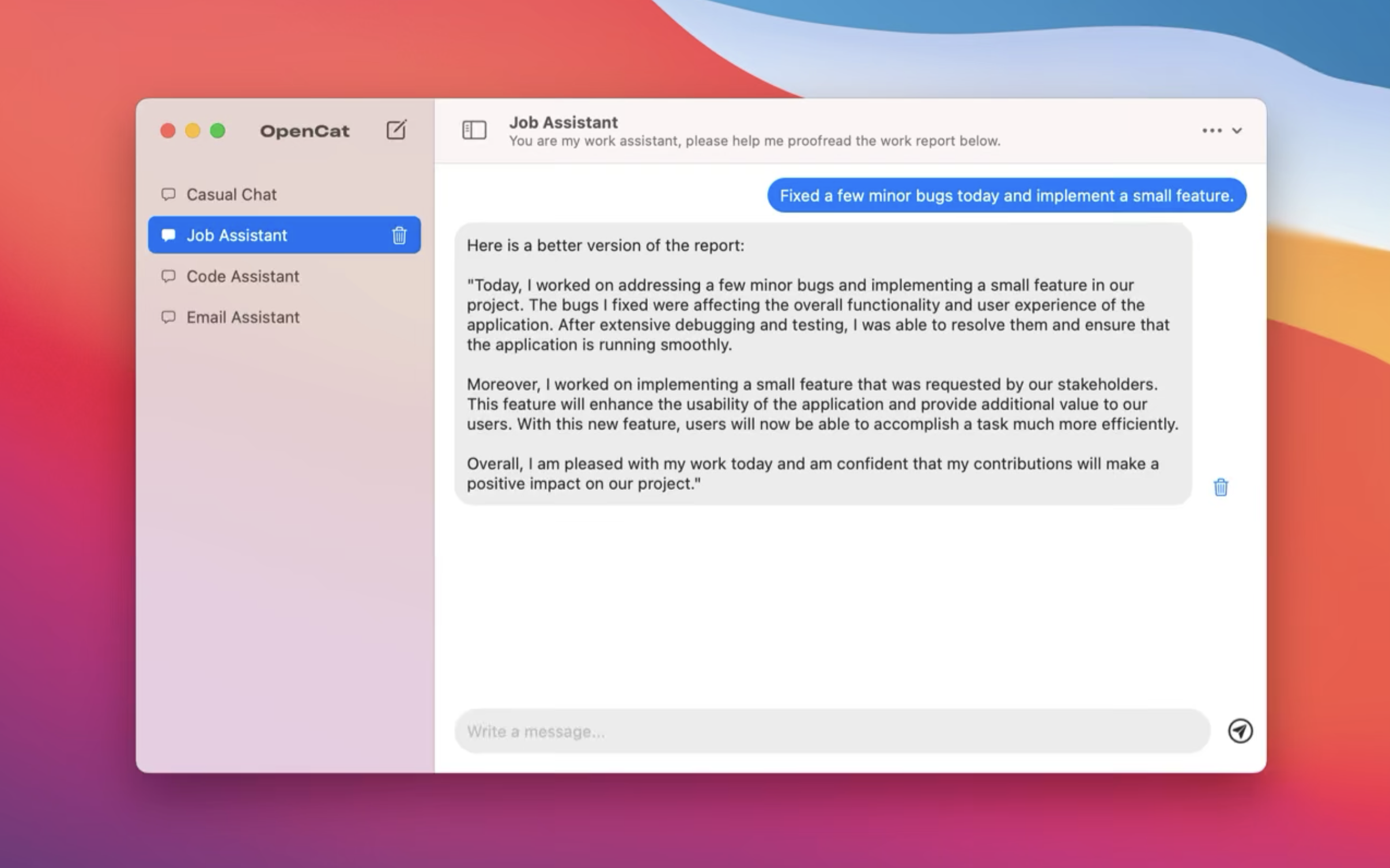Toggle the sidebar panel icon
The height and width of the screenshot is (868, 1390).
pos(474,130)
